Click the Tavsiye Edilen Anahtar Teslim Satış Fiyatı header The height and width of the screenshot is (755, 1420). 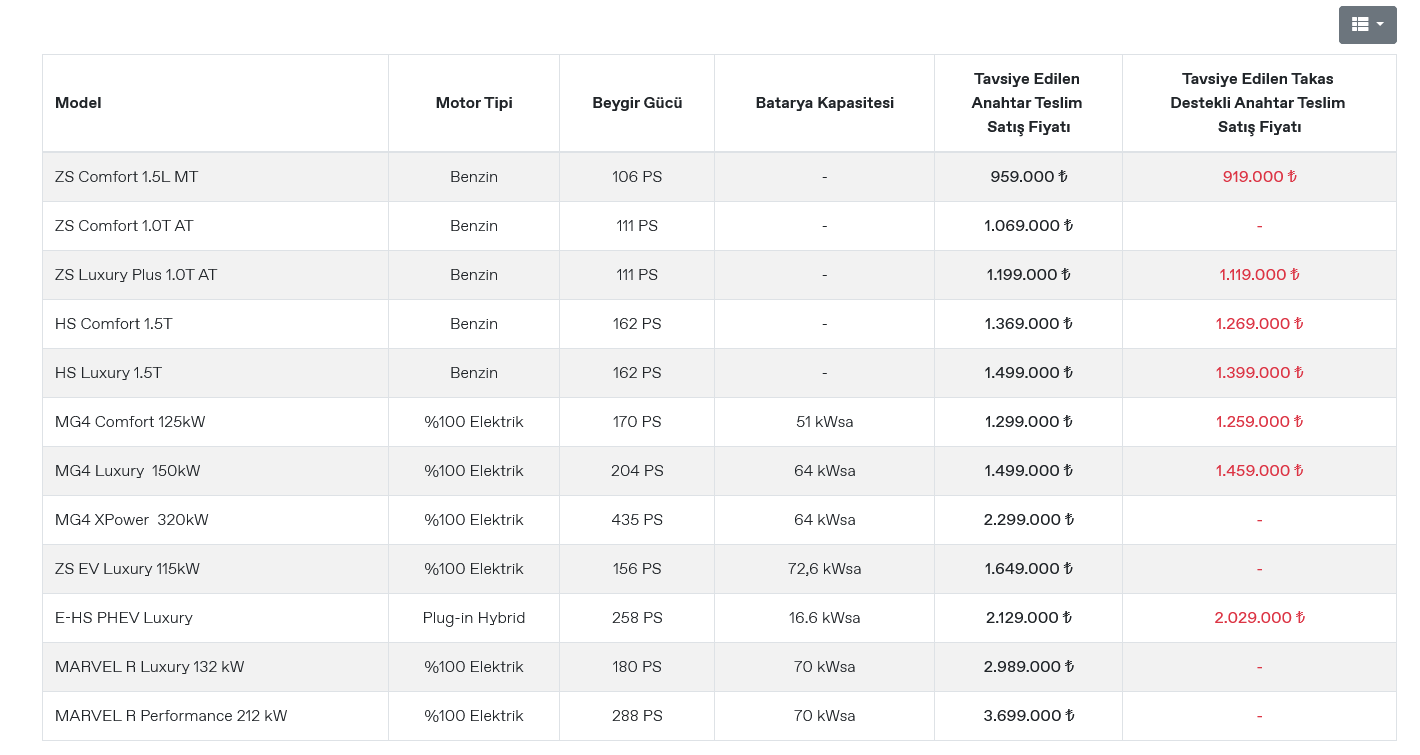pos(1027,103)
